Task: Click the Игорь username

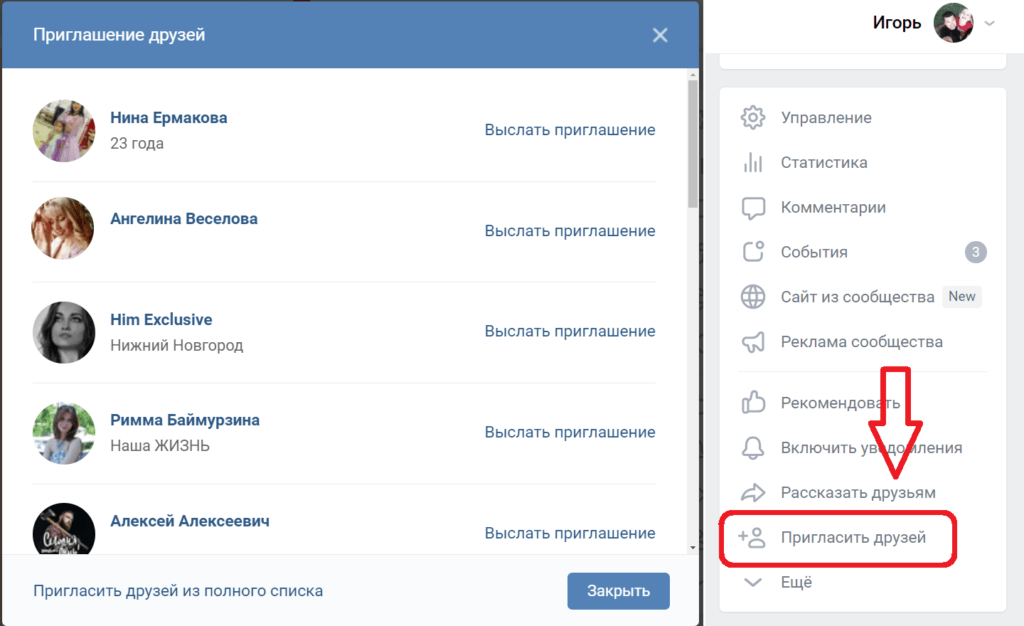Action: [897, 23]
